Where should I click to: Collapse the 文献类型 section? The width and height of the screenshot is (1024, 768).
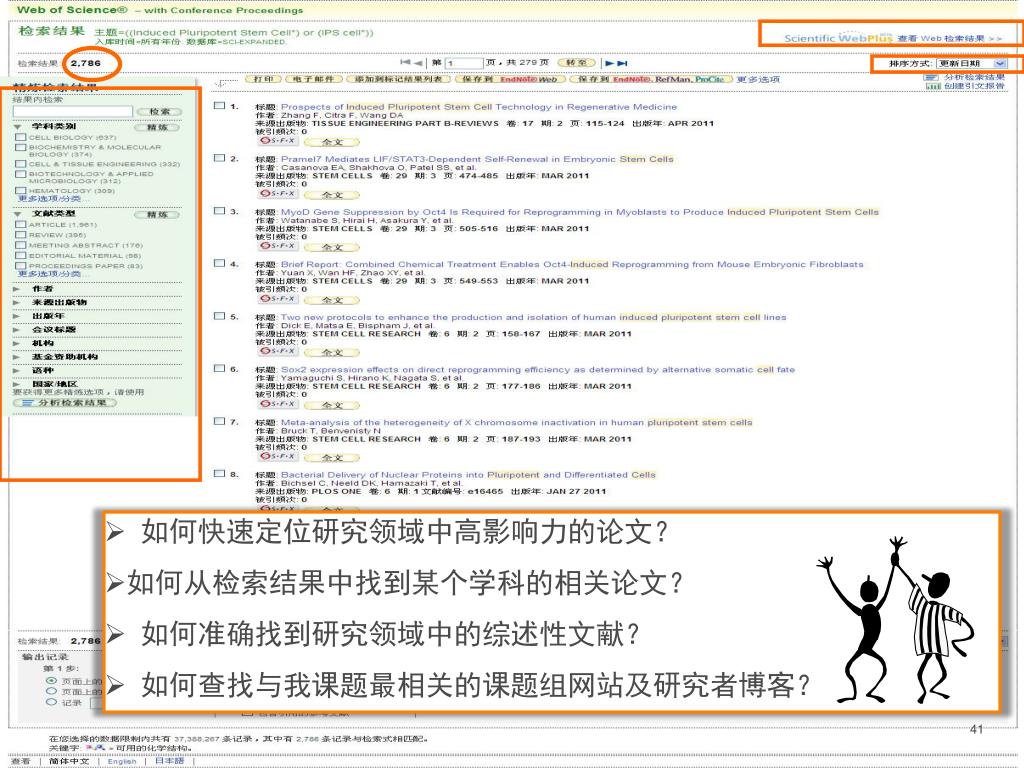(x=18, y=214)
